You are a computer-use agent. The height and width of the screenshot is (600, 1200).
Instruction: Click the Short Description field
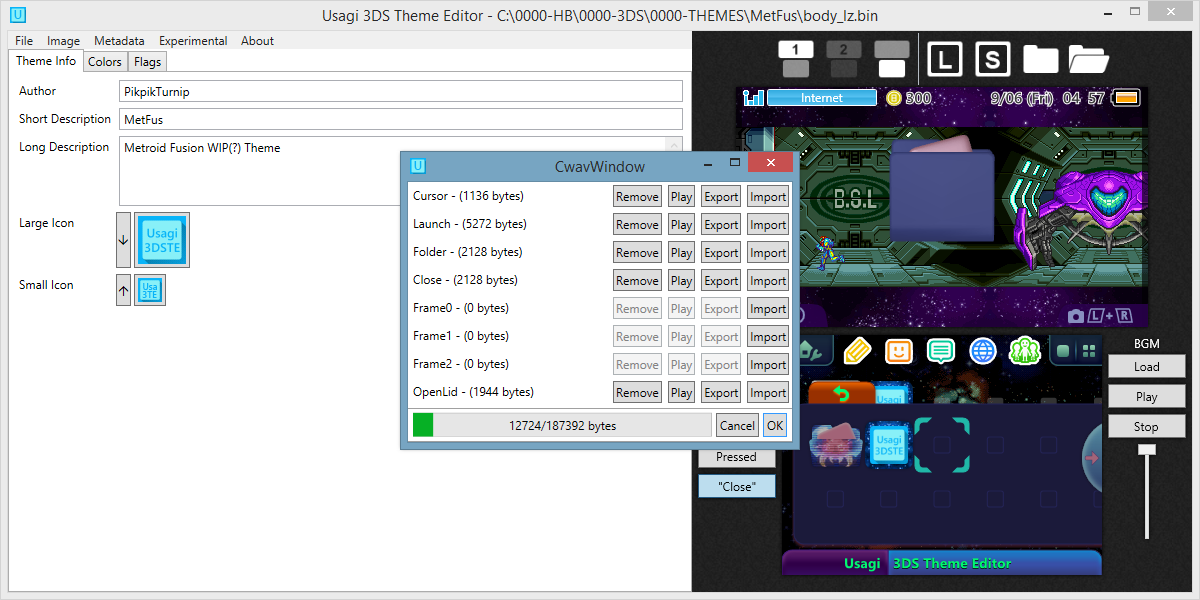pos(400,119)
